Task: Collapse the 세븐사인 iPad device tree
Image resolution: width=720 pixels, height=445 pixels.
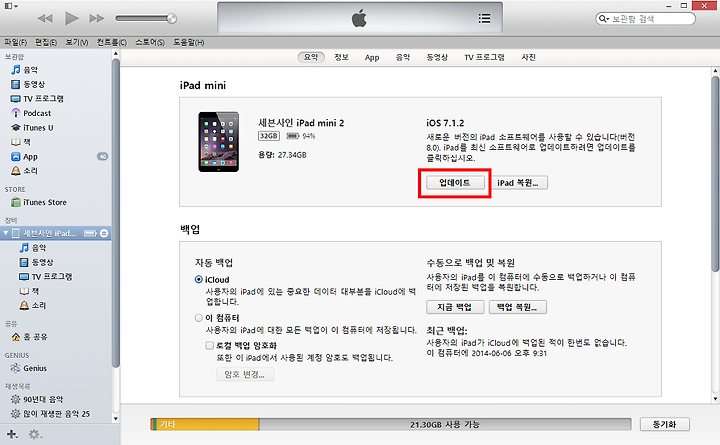Action: click(6, 233)
